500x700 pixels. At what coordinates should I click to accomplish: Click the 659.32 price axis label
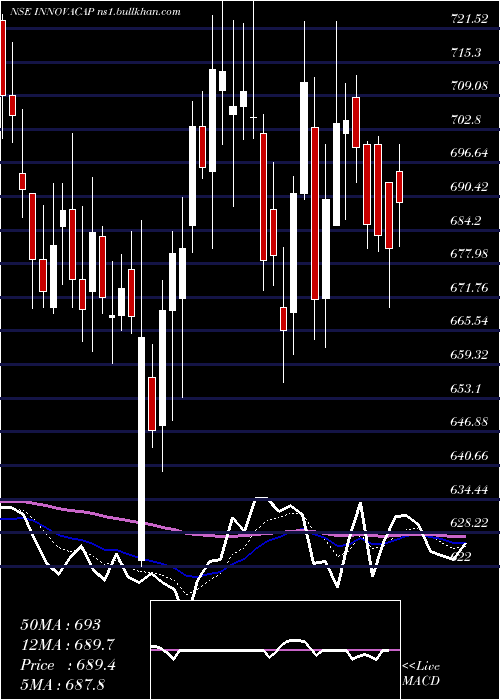click(470, 355)
